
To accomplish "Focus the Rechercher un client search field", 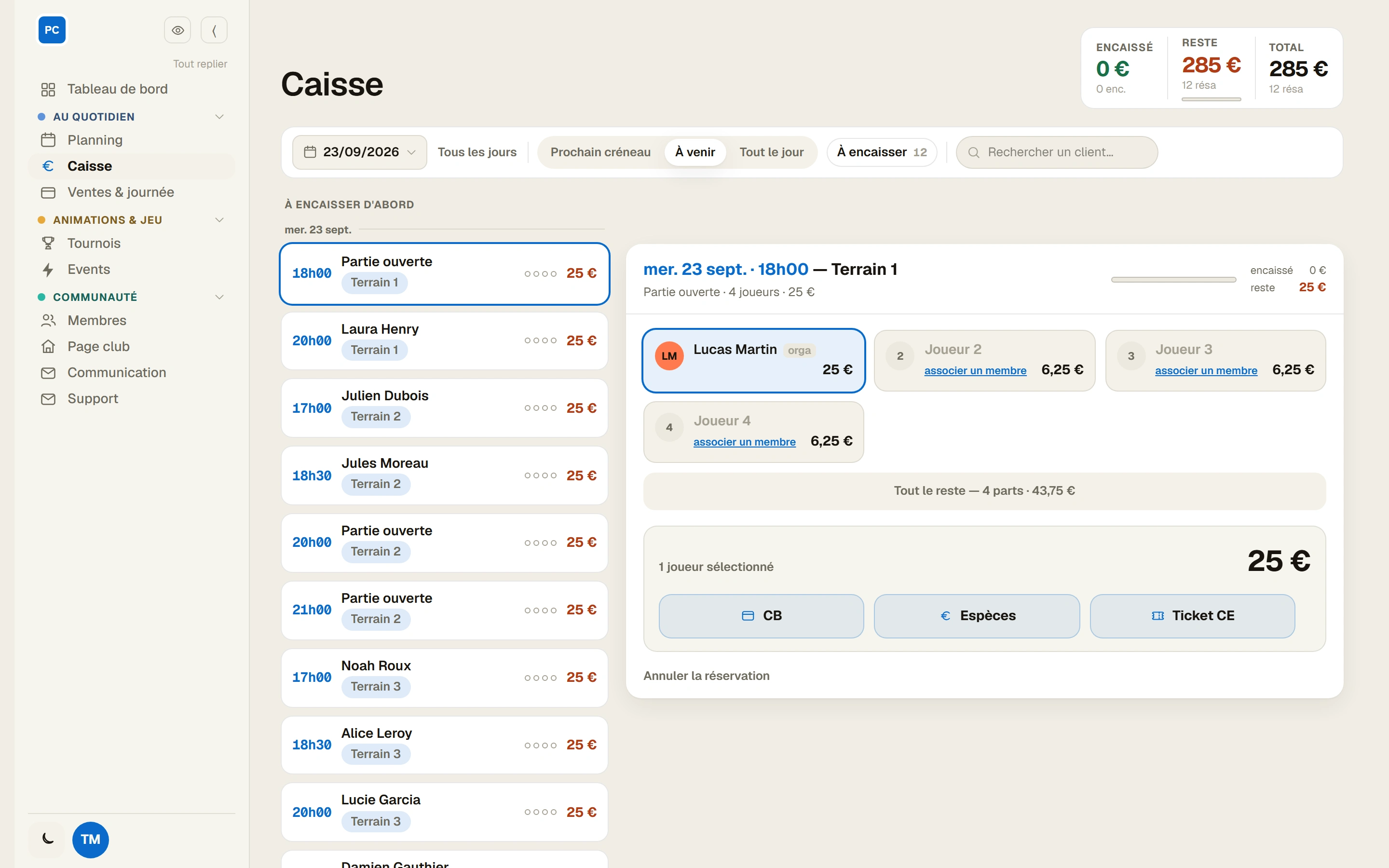I will pyautogui.click(x=1057, y=152).
